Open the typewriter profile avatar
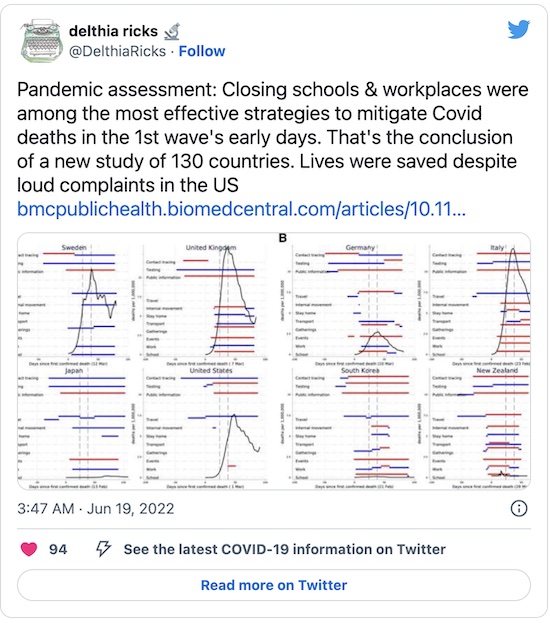550x623 pixels. point(42,41)
